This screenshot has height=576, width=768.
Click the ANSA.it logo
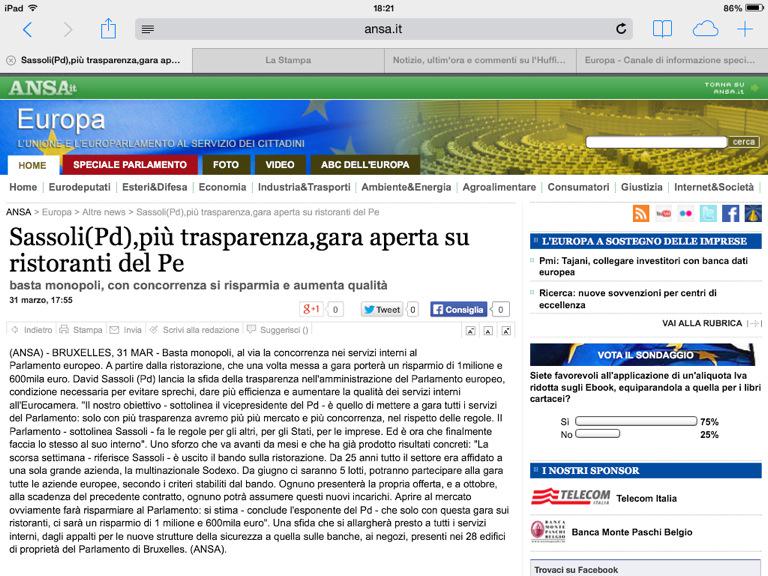tap(43, 88)
